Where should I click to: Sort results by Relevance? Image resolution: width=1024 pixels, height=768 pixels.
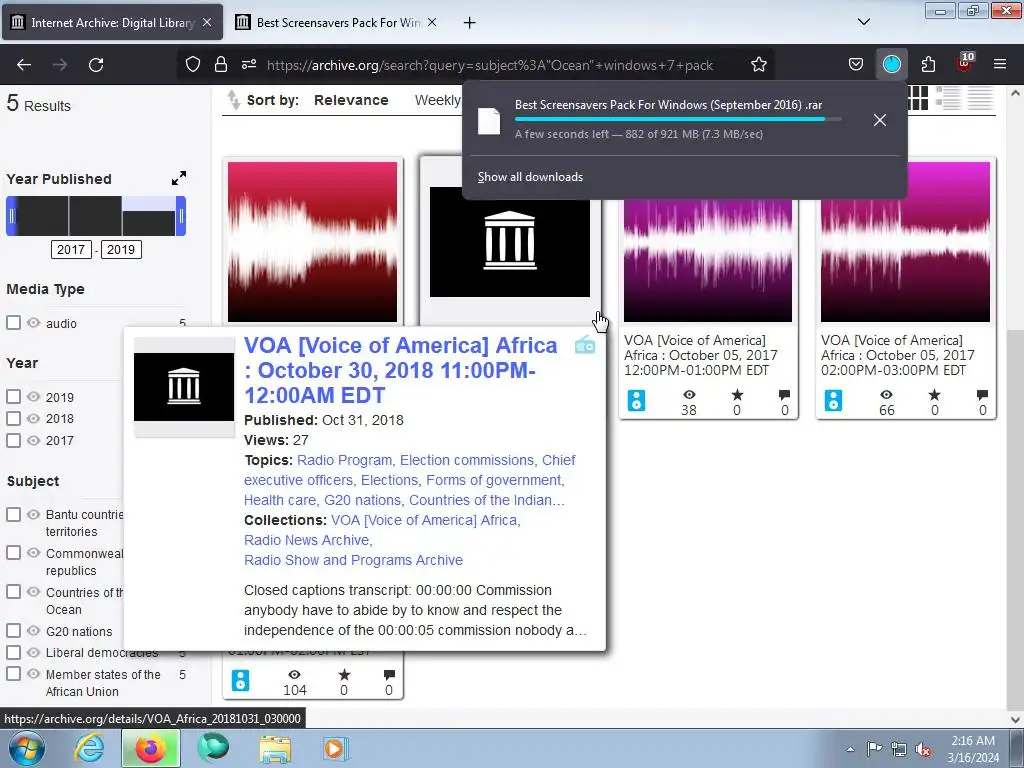(351, 100)
